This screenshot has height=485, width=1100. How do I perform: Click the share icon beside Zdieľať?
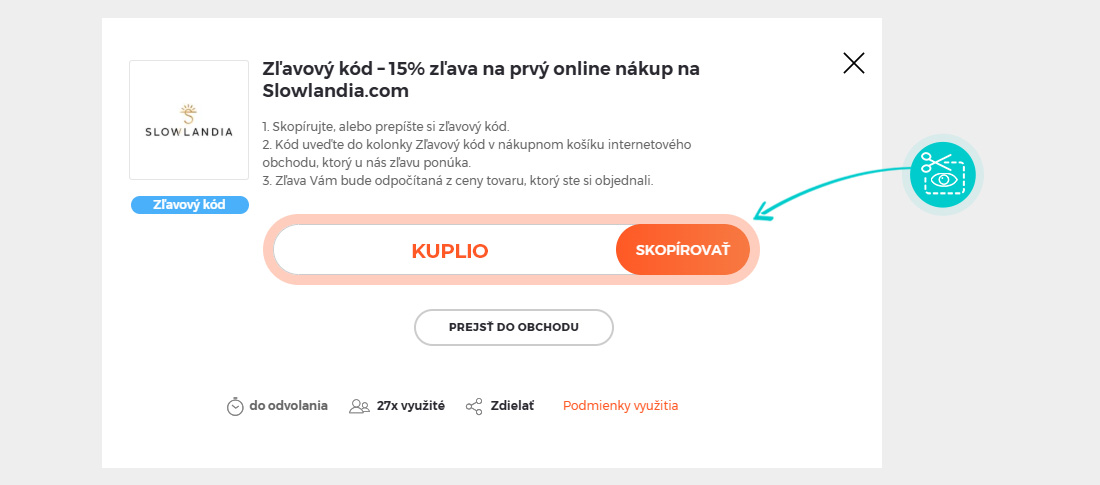[x=474, y=407]
